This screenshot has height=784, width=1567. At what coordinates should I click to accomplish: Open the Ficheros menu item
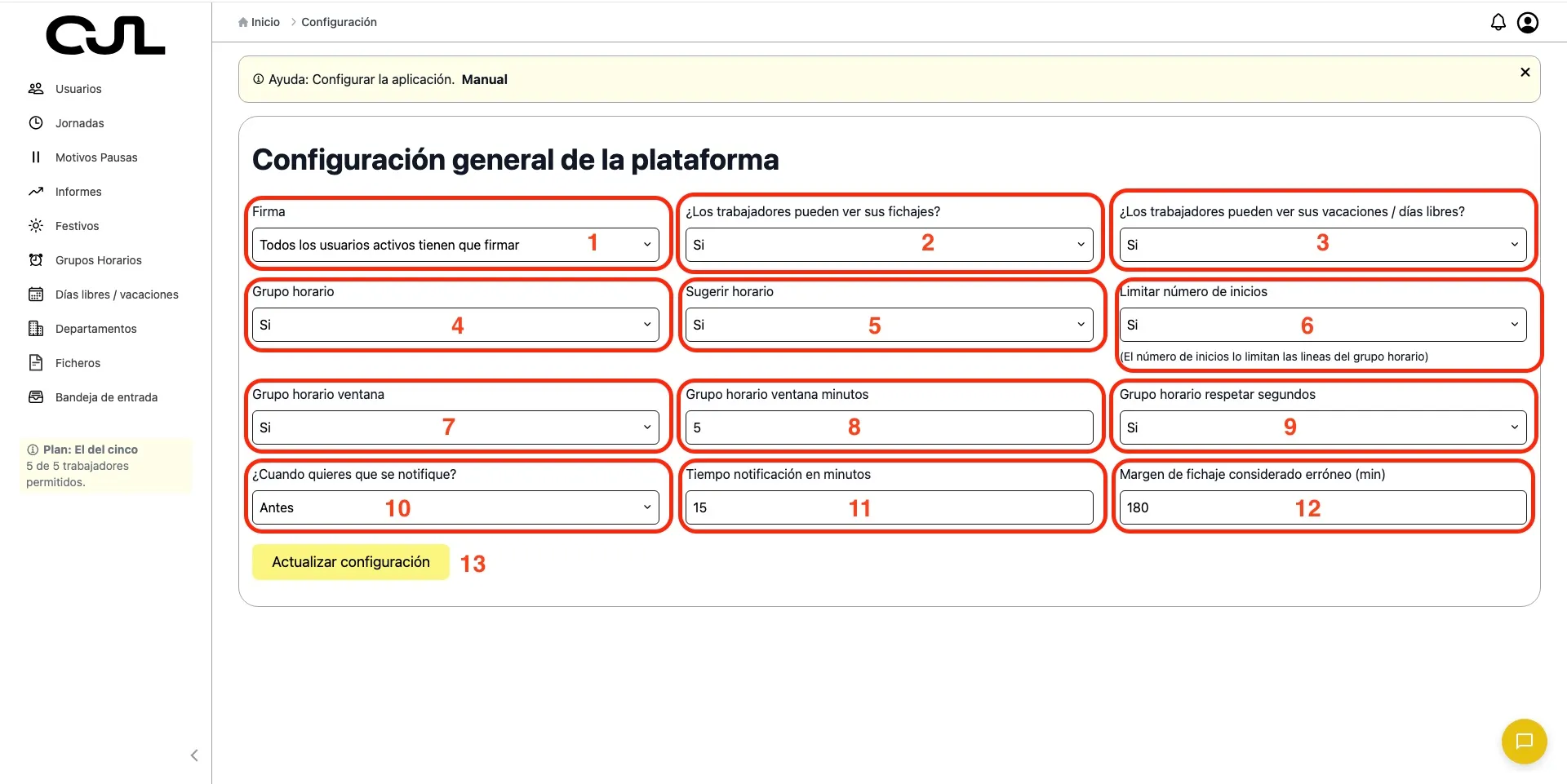click(78, 363)
